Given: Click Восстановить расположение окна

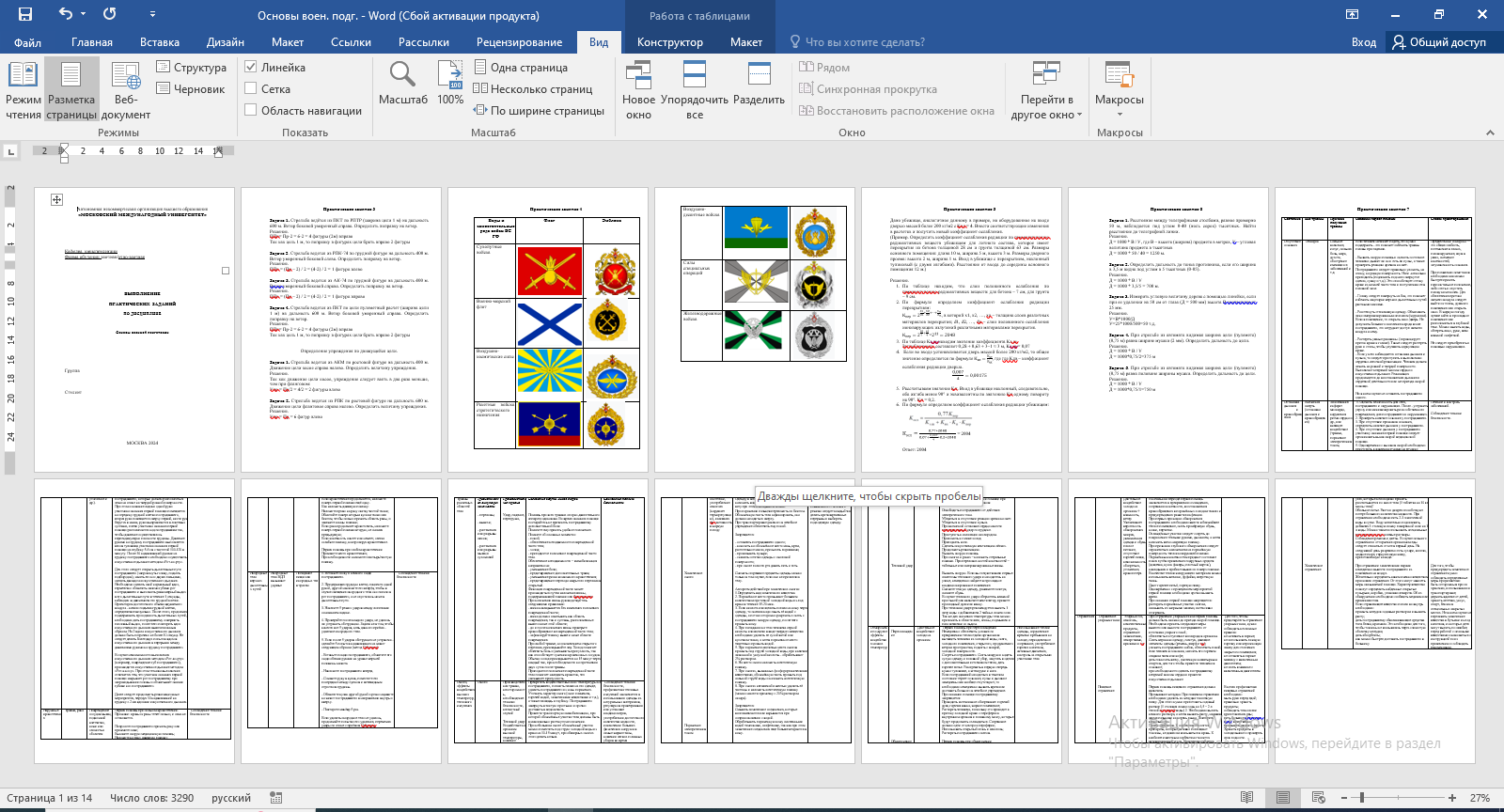Looking at the screenshot, I should [x=897, y=111].
